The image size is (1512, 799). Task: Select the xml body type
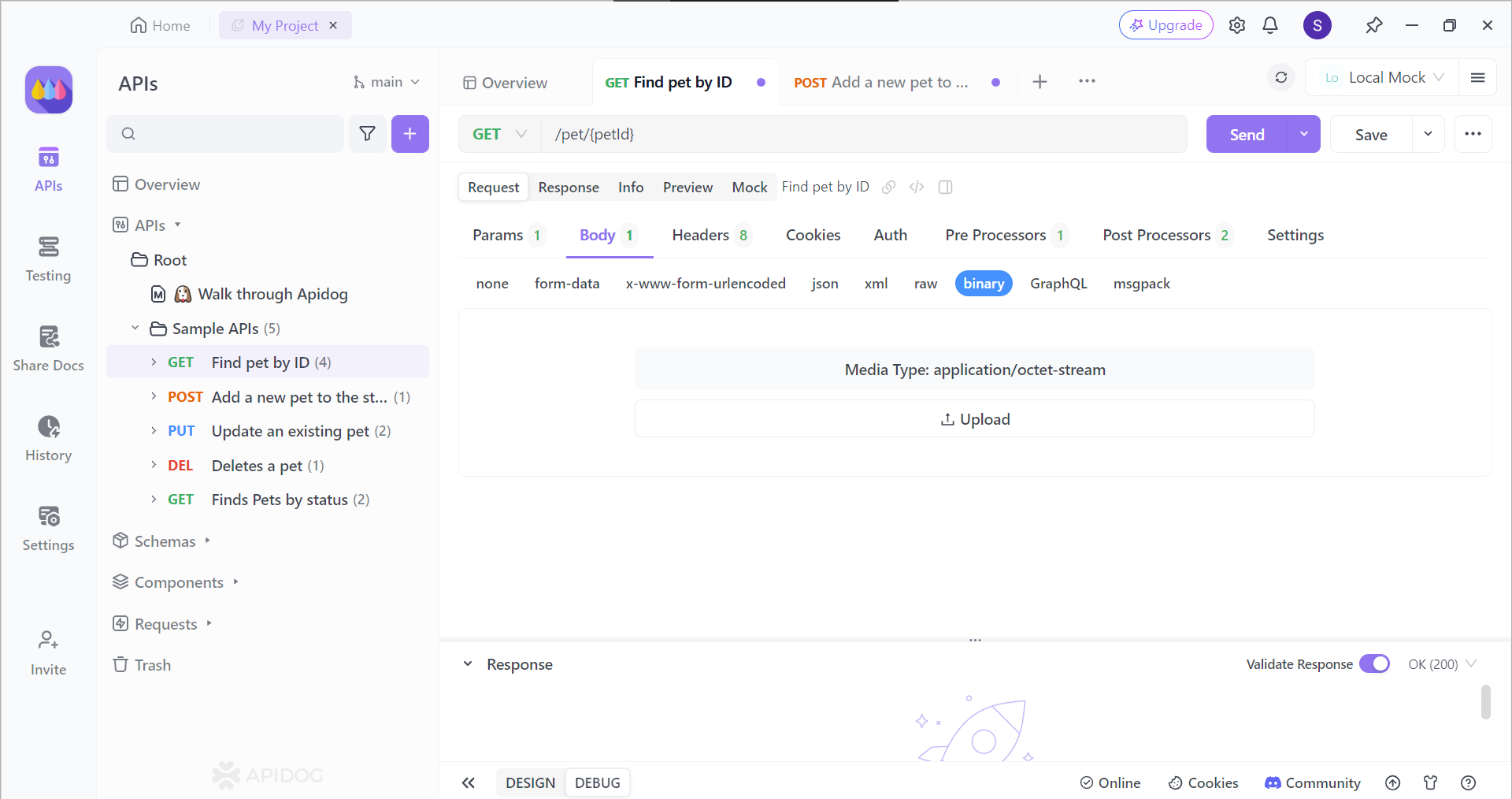pyautogui.click(x=876, y=284)
